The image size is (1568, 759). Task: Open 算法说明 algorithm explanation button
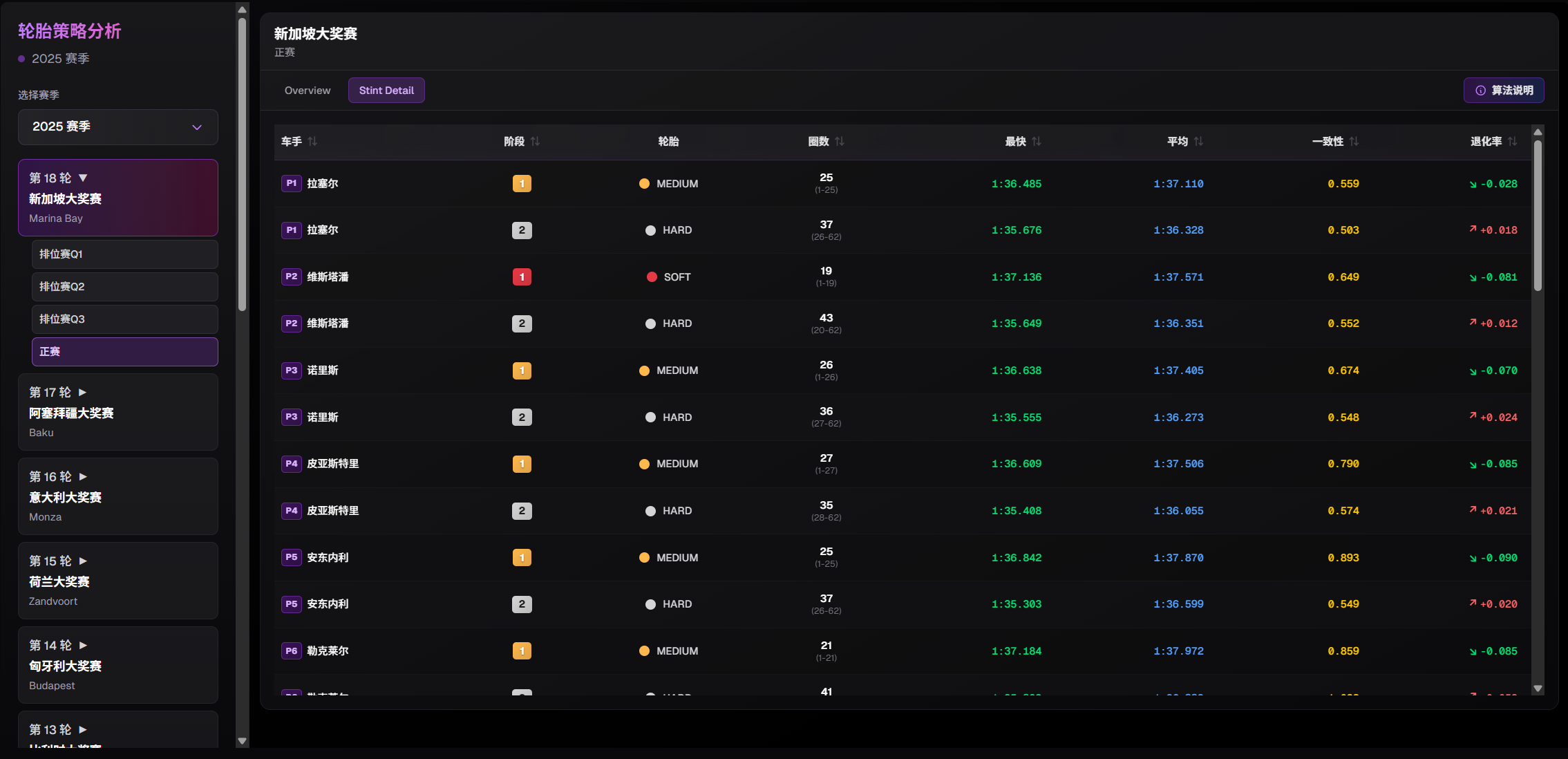point(1504,91)
